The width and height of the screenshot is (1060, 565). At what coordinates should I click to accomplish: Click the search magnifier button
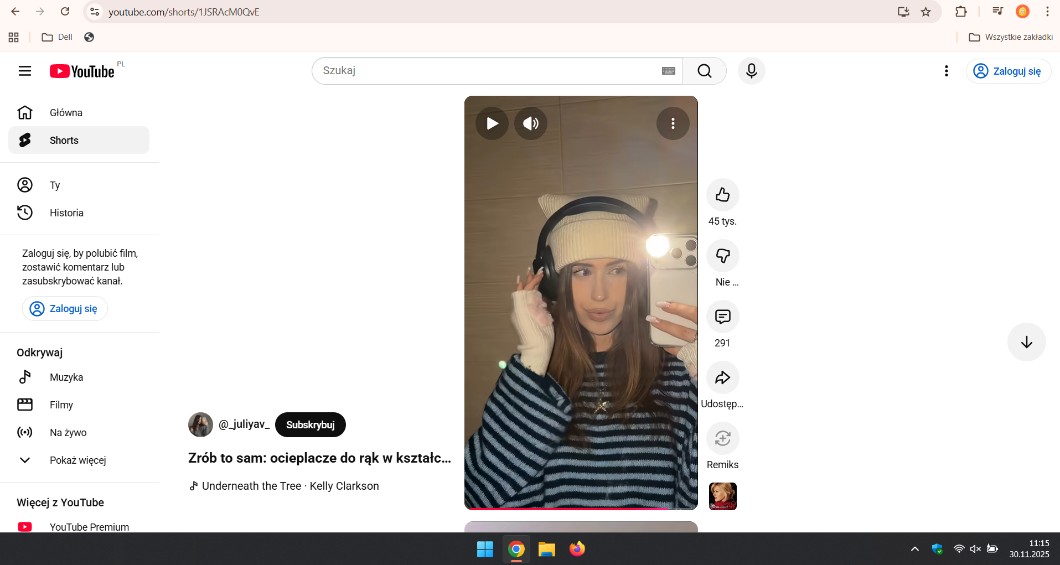click(704, 71)
